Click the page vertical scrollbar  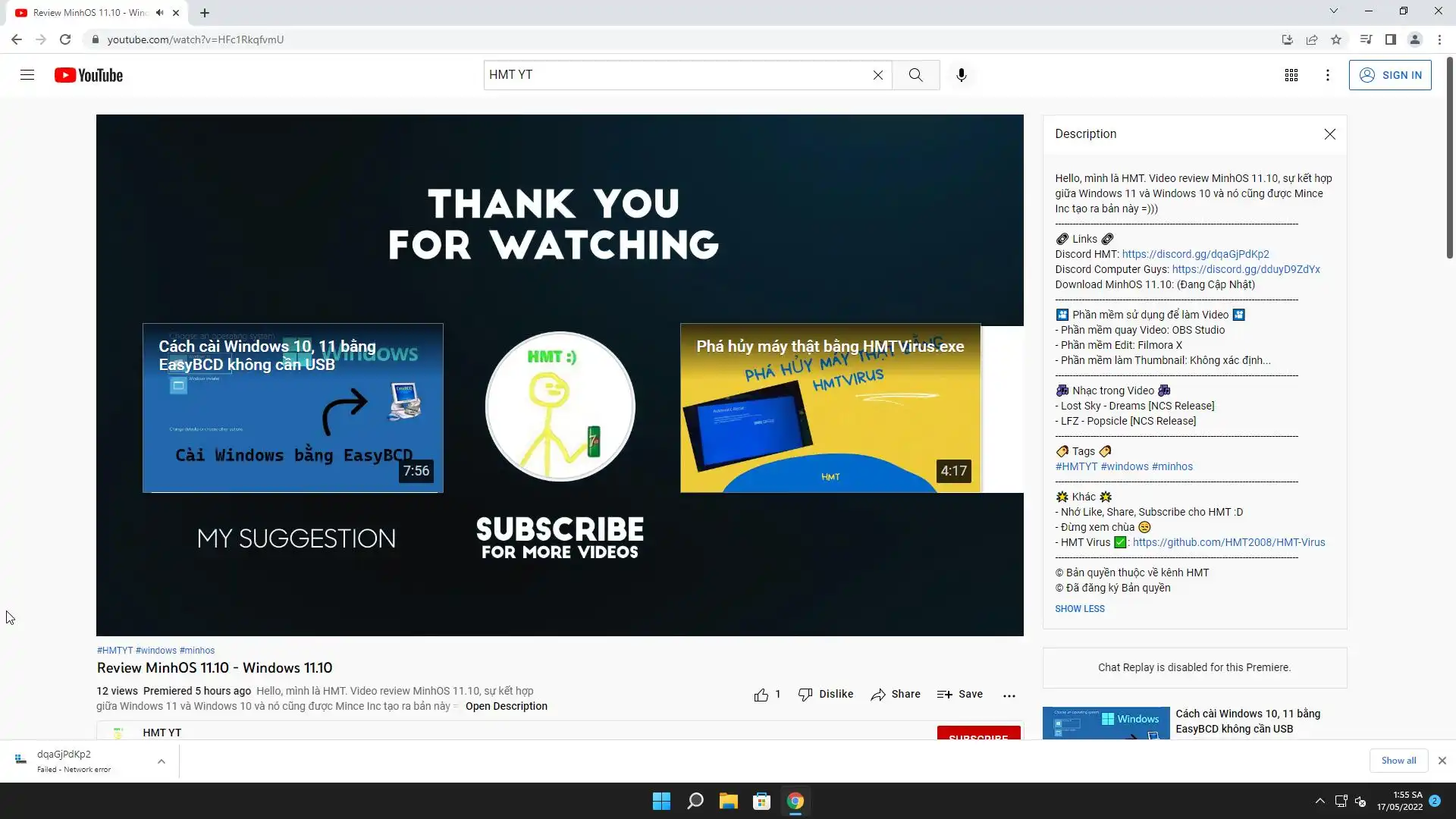point(1449,159)
